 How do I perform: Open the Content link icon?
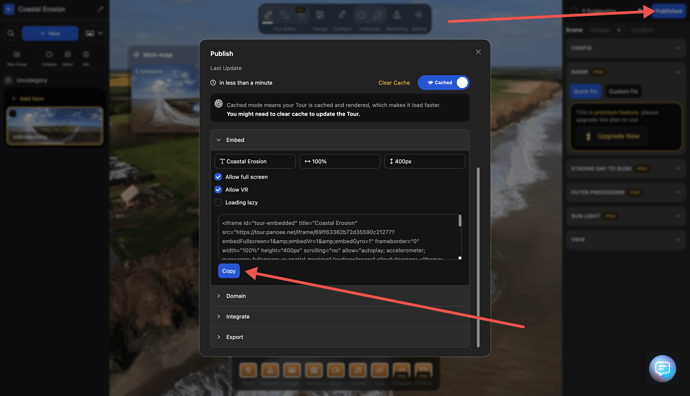[x=342, y=15]
